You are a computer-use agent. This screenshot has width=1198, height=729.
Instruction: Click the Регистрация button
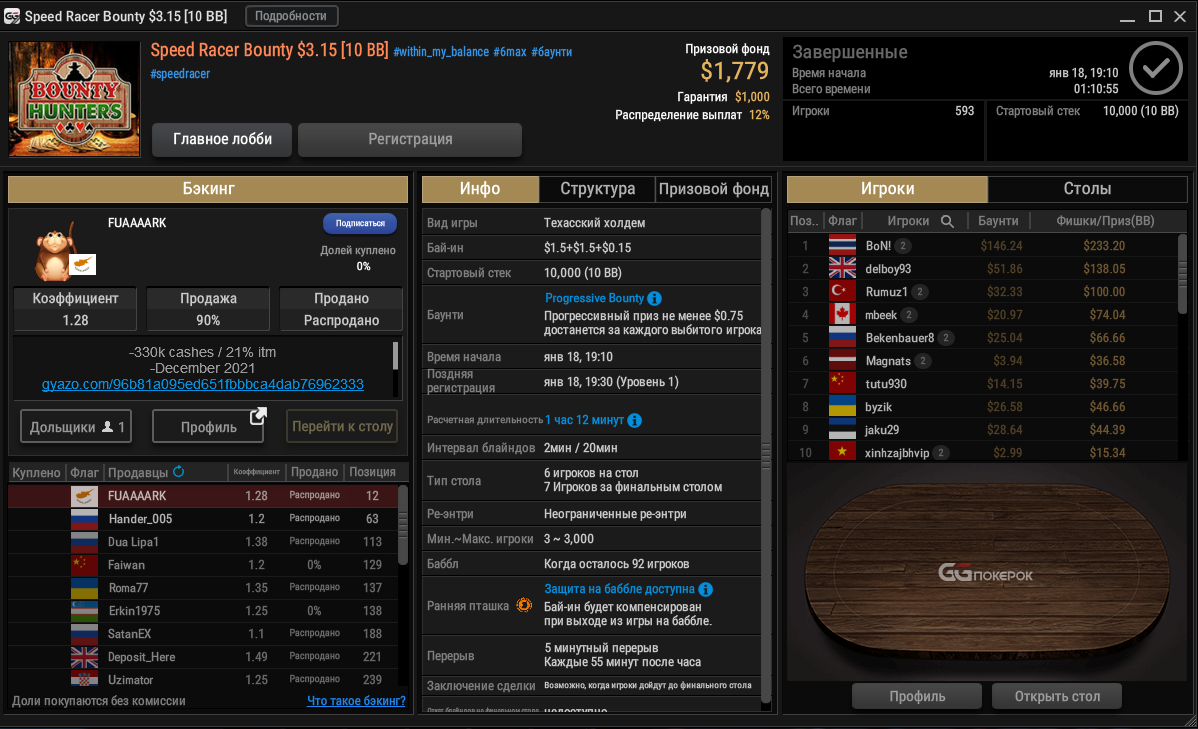click(410, 139)
